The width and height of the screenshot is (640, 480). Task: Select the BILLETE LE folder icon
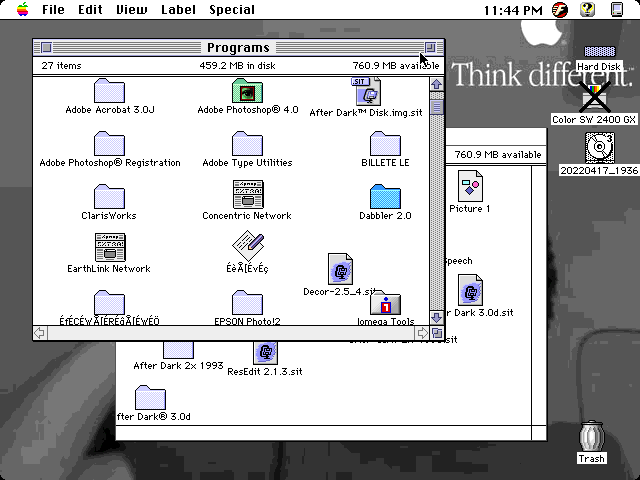click(385, 144)
